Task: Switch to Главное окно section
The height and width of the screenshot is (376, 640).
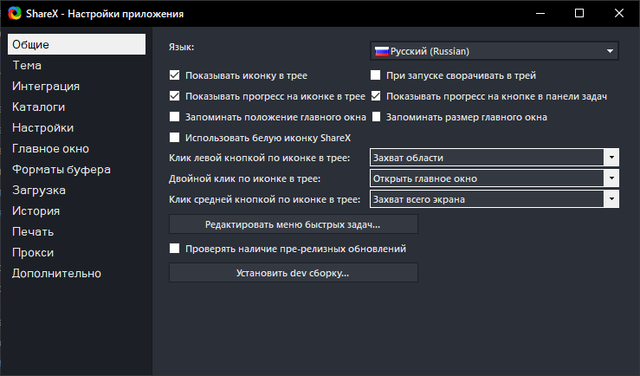Action: (x=51, y=149)
